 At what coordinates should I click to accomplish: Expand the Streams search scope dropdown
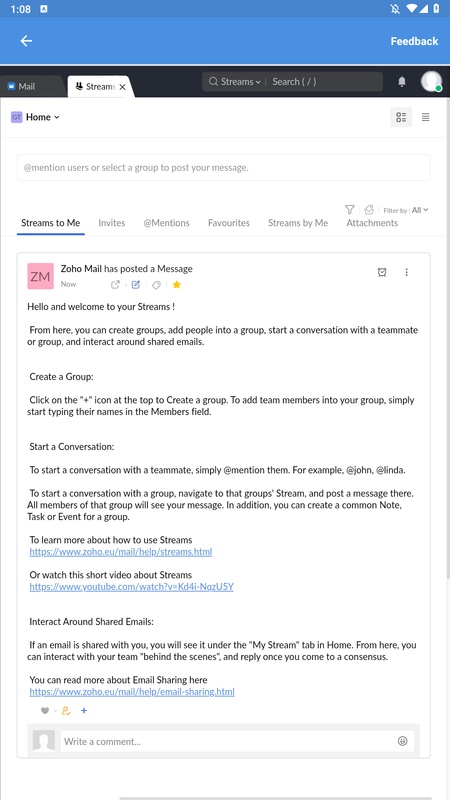(x=235, y=82)
